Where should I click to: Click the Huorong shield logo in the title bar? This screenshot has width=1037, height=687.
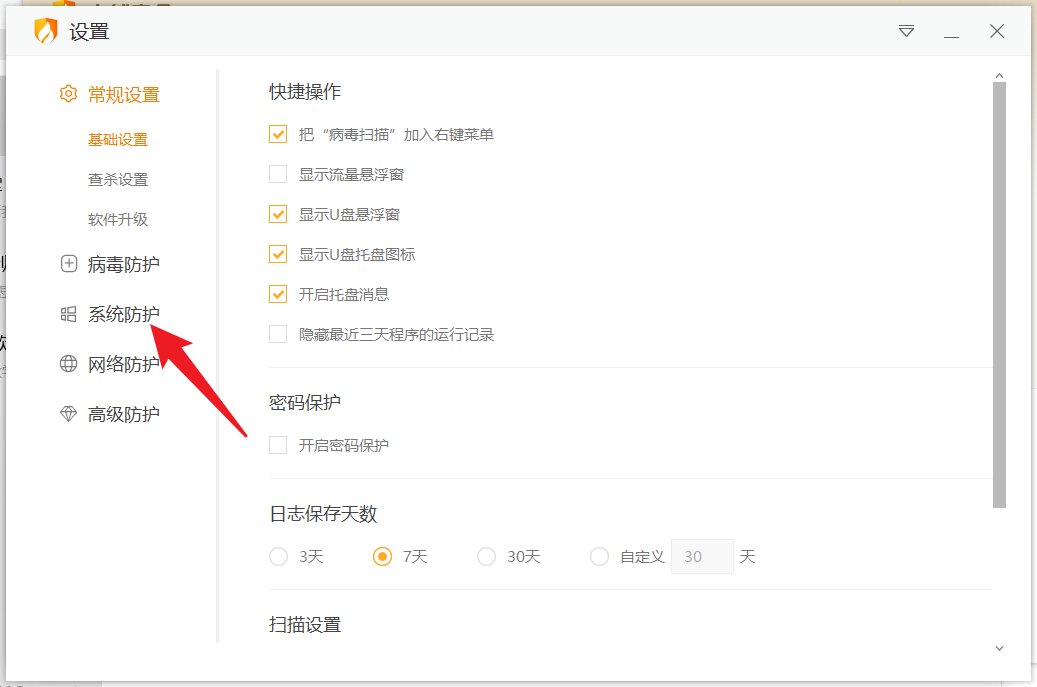click(x=44, y=31)
